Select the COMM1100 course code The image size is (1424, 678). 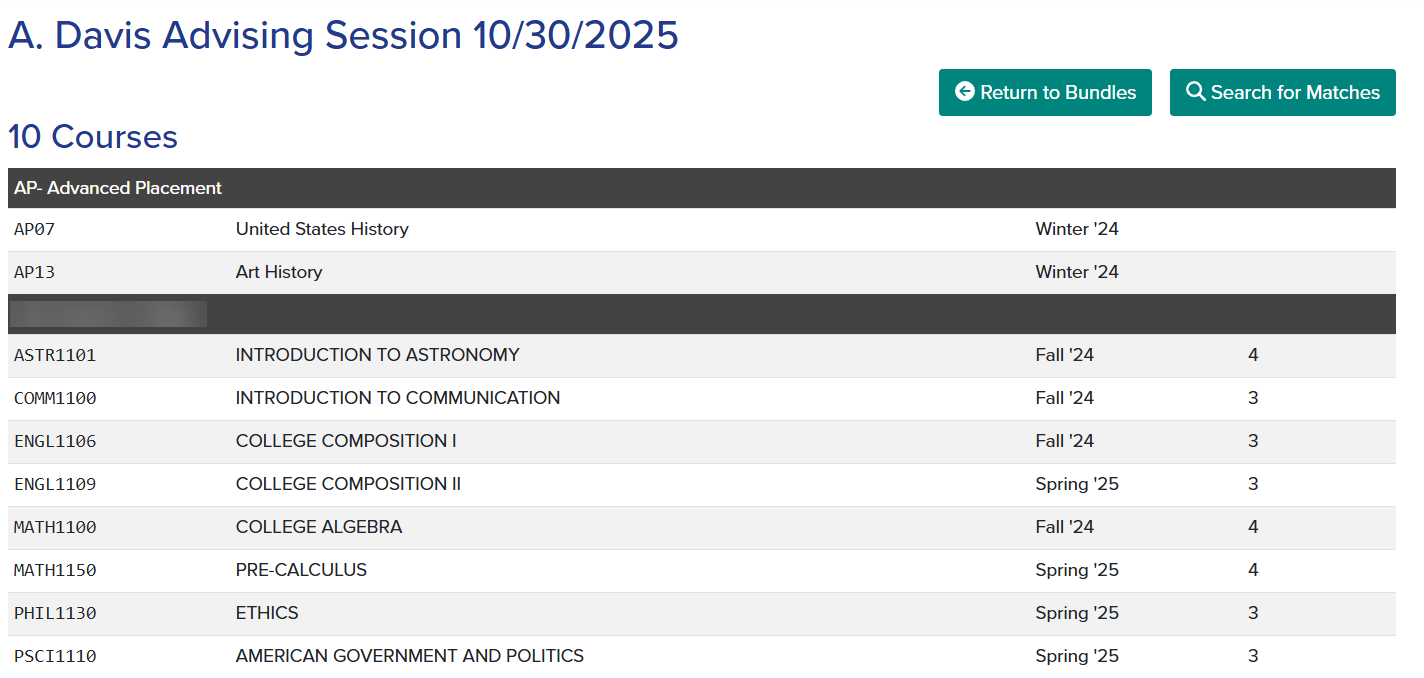[x=56, y=397]
